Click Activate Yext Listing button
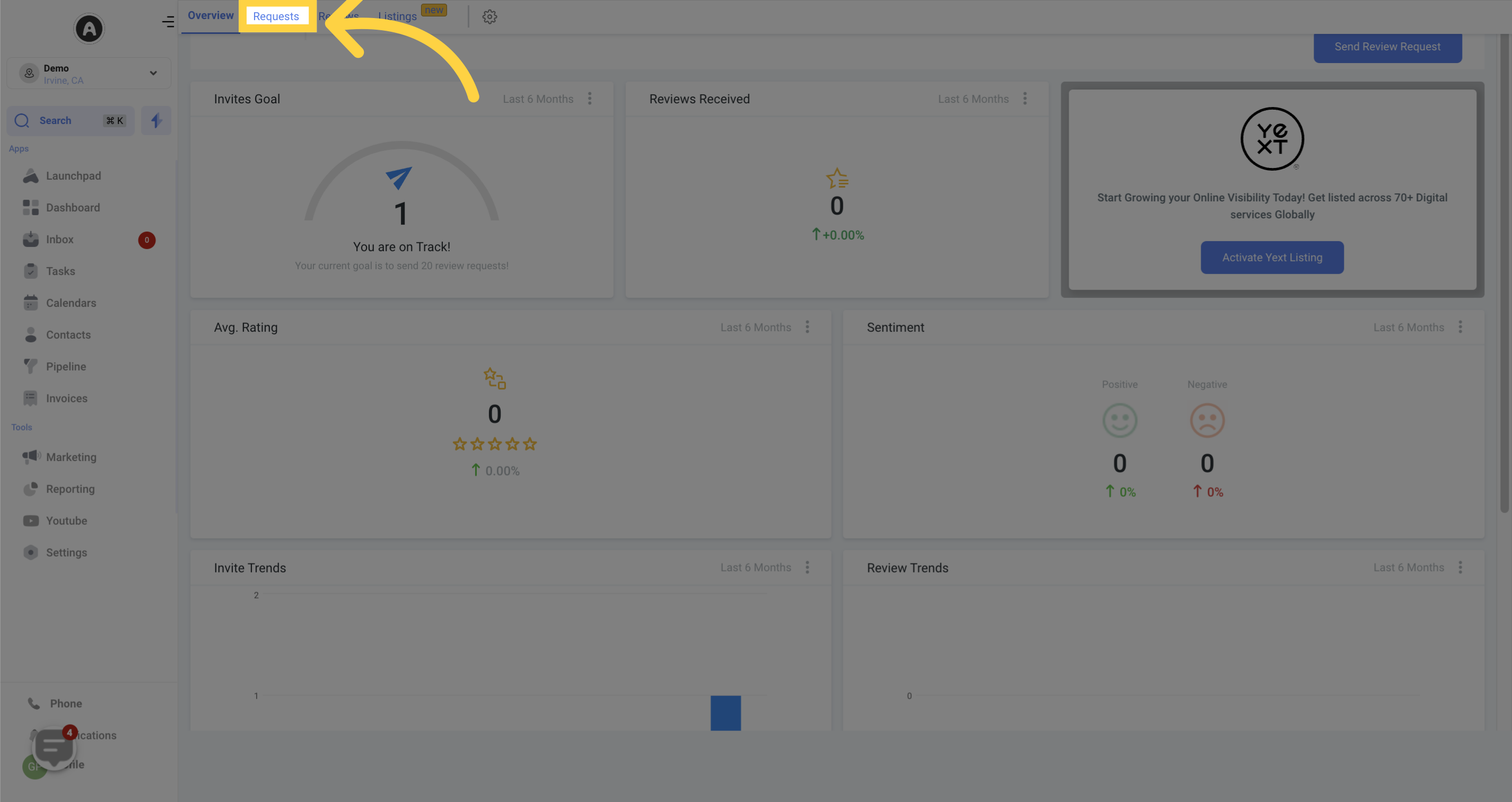 1272,258
